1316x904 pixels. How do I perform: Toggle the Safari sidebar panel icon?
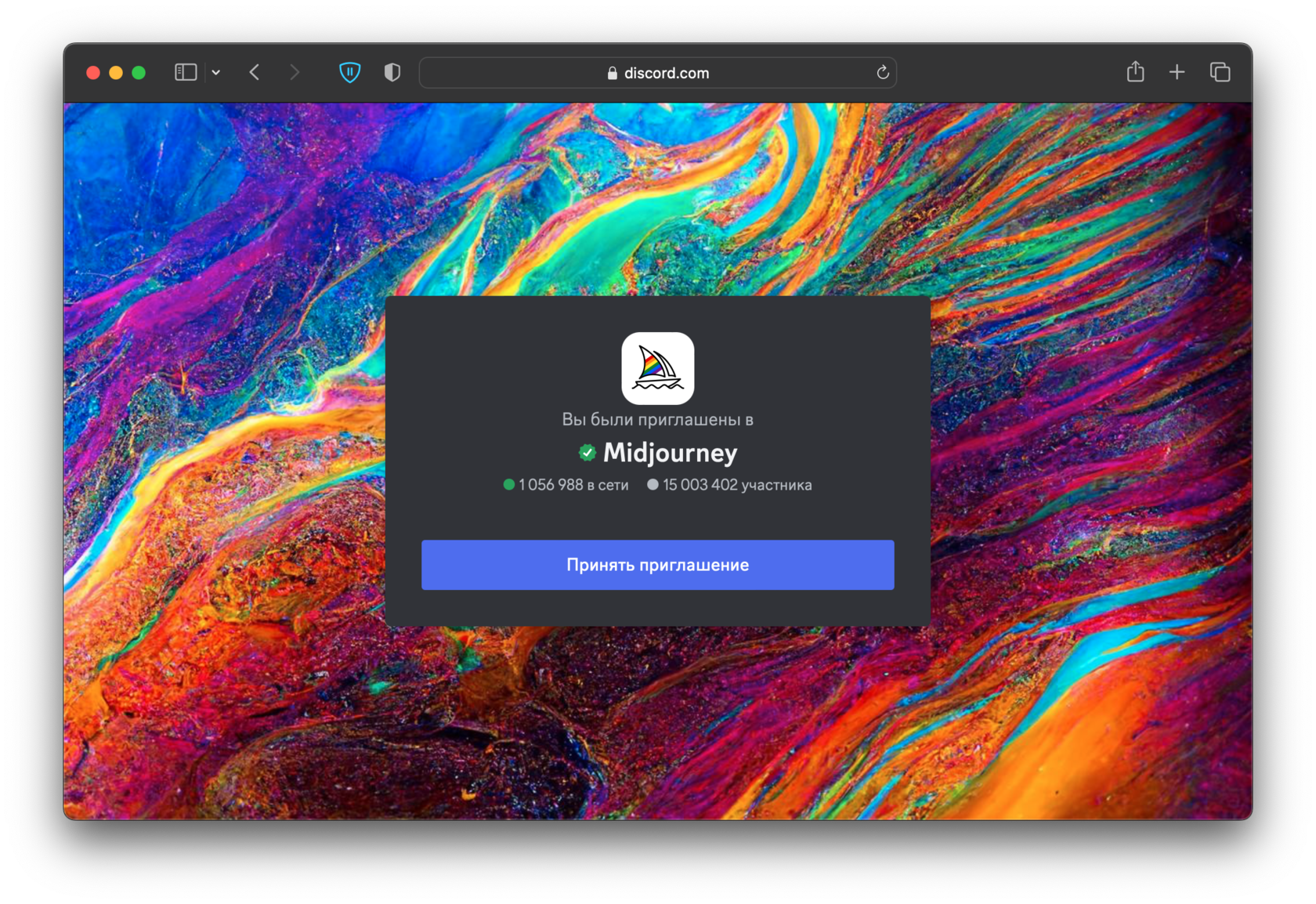(185, 73)
